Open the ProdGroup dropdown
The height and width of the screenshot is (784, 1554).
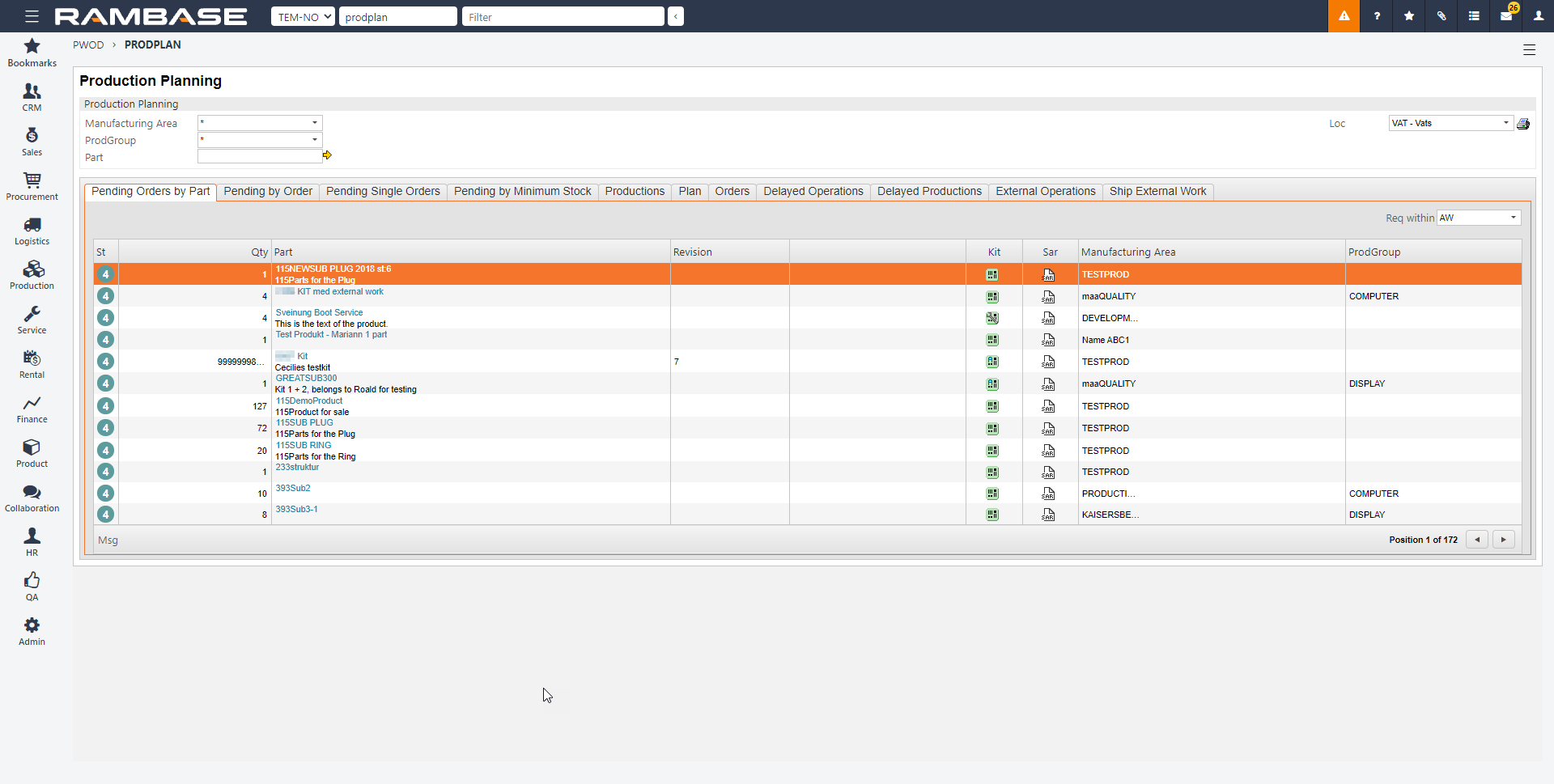point(315,140)
